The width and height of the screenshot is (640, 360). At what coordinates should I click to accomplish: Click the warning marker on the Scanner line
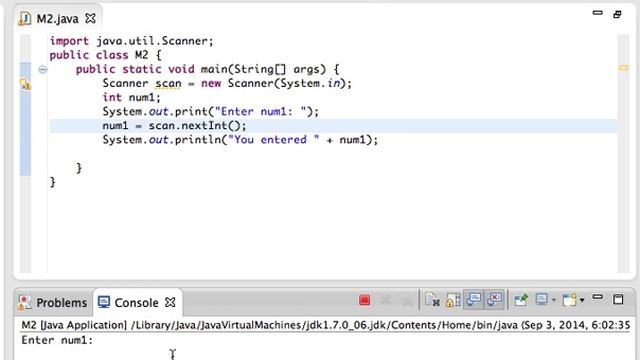click(25, 84)
